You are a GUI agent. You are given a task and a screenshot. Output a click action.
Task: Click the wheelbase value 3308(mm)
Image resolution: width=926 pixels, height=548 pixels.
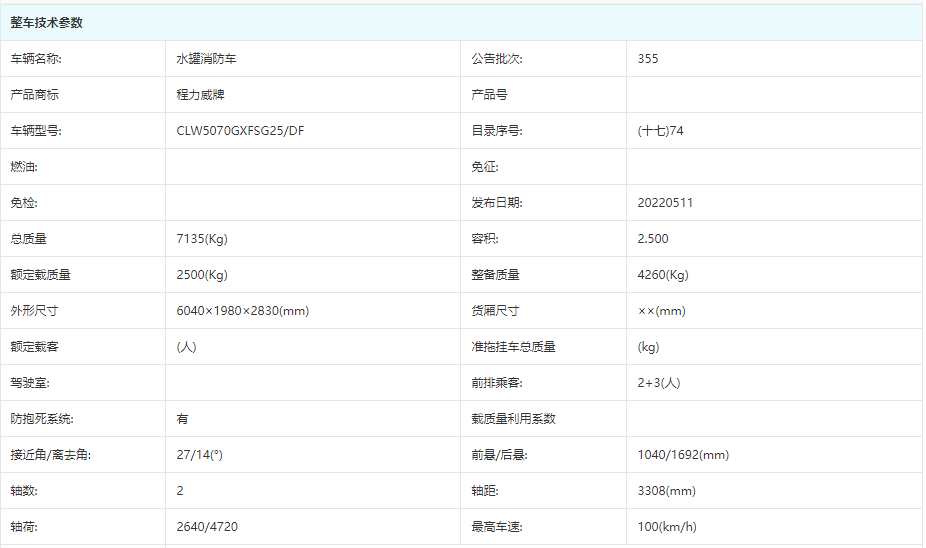point(666,491)
